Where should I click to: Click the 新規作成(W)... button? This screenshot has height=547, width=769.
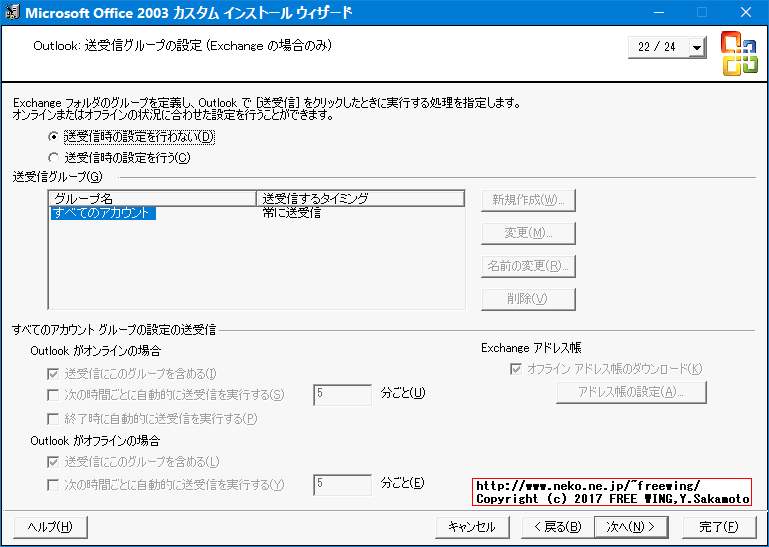tap(528, 200)
